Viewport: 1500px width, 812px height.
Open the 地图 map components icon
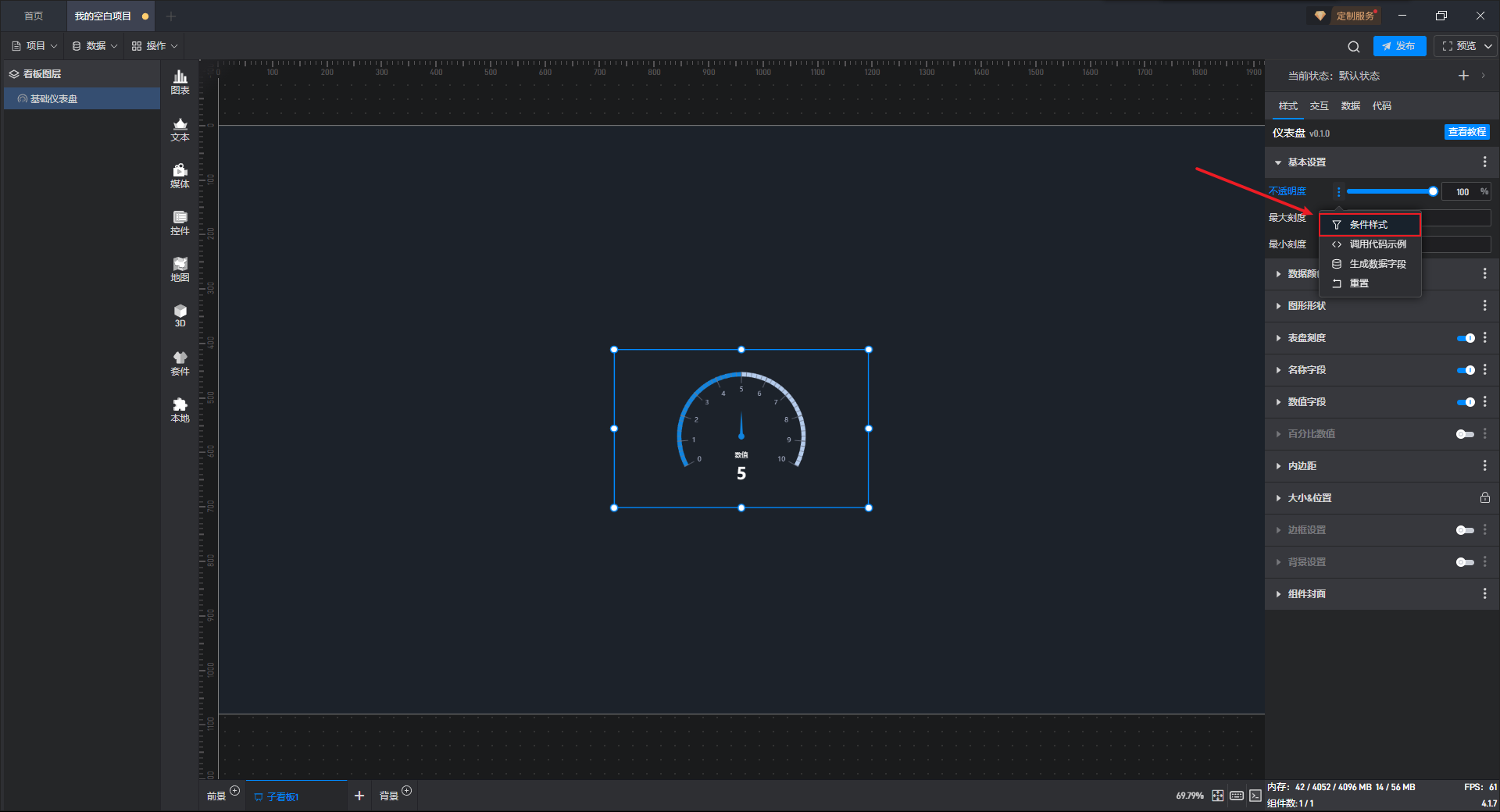pyautogui.click(x=180, y=269)
